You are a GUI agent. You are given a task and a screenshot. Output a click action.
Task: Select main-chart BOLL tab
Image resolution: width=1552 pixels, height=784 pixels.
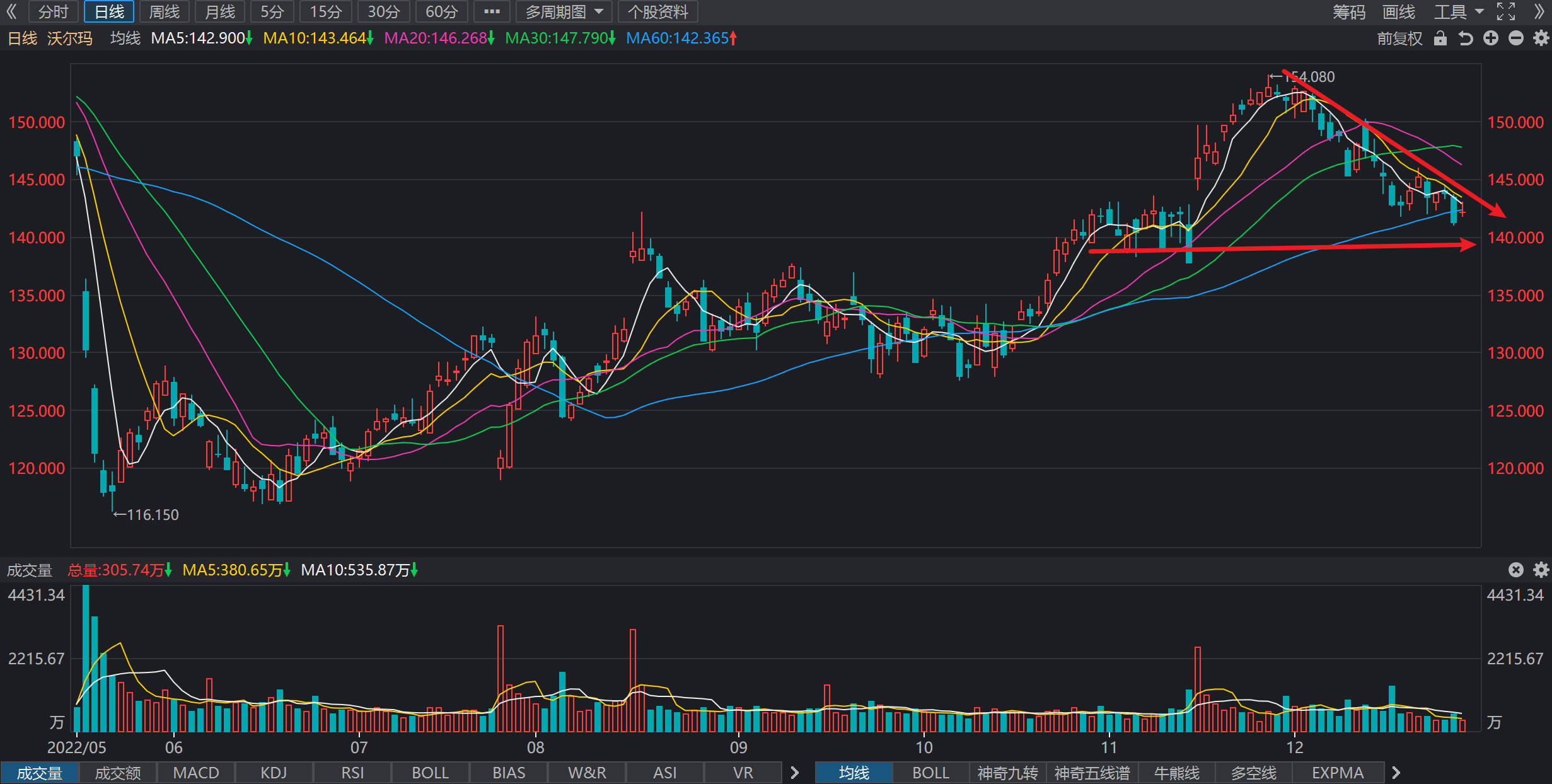point(931,773)
